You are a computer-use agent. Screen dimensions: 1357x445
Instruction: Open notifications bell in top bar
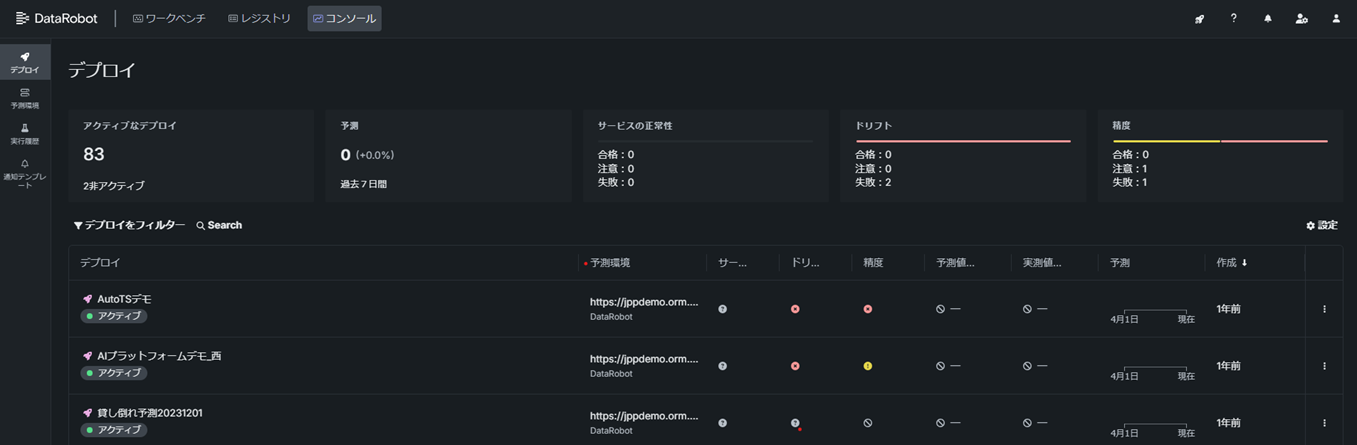click(1267, 18)
